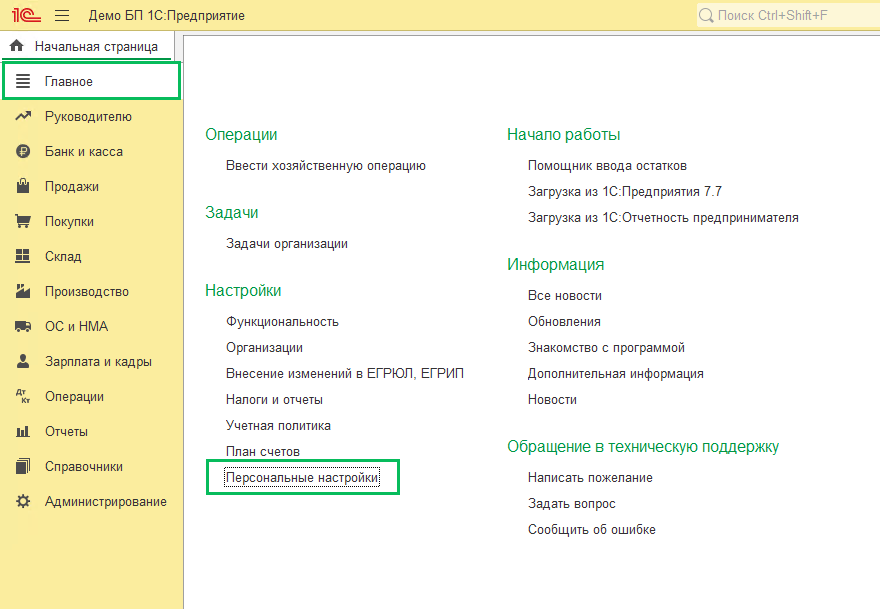Screen dimensions: 880x609
Task: Click the Руководителю chart icon
Action: 23,116
